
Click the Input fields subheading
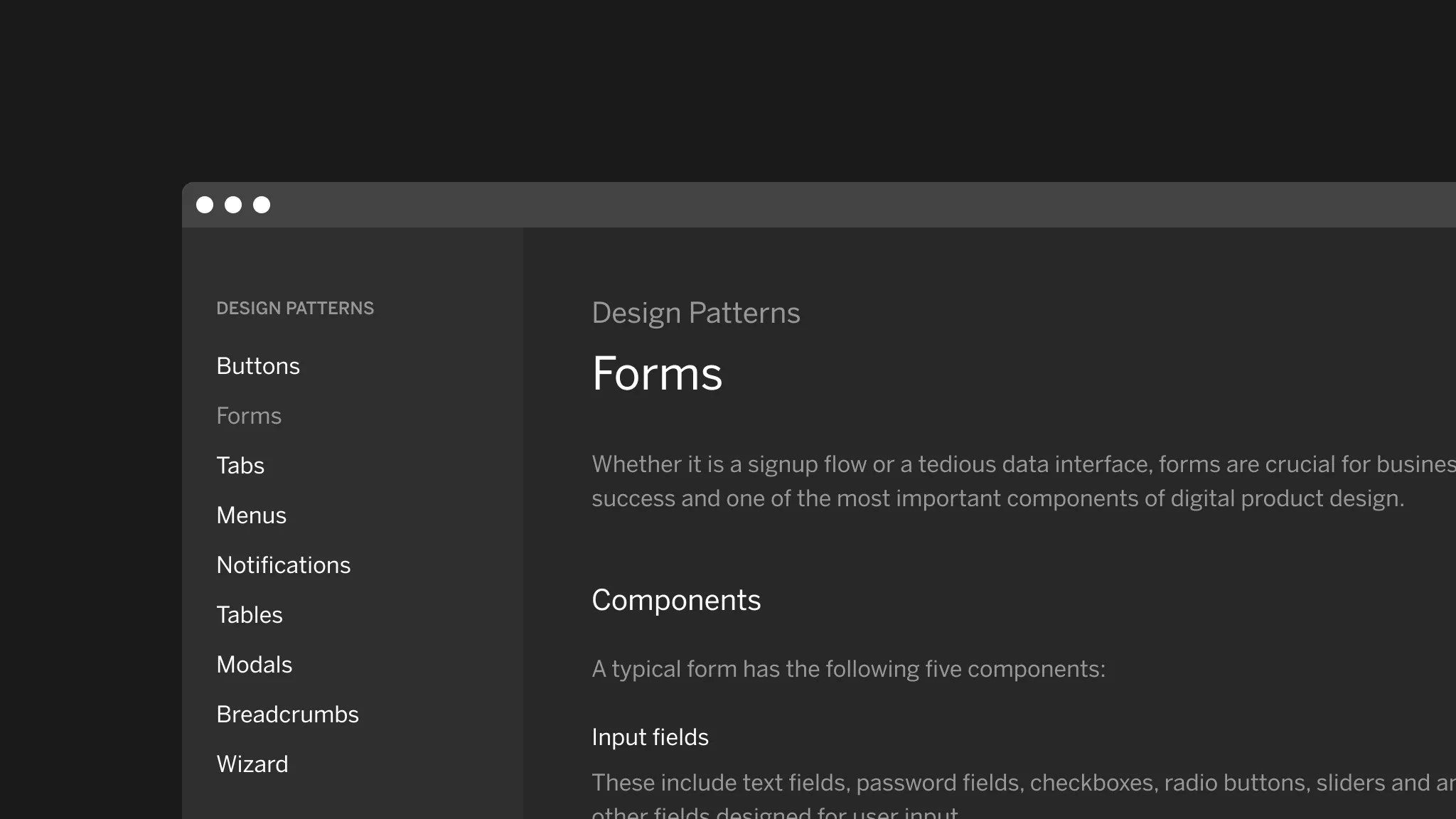[x=650, y=737]
